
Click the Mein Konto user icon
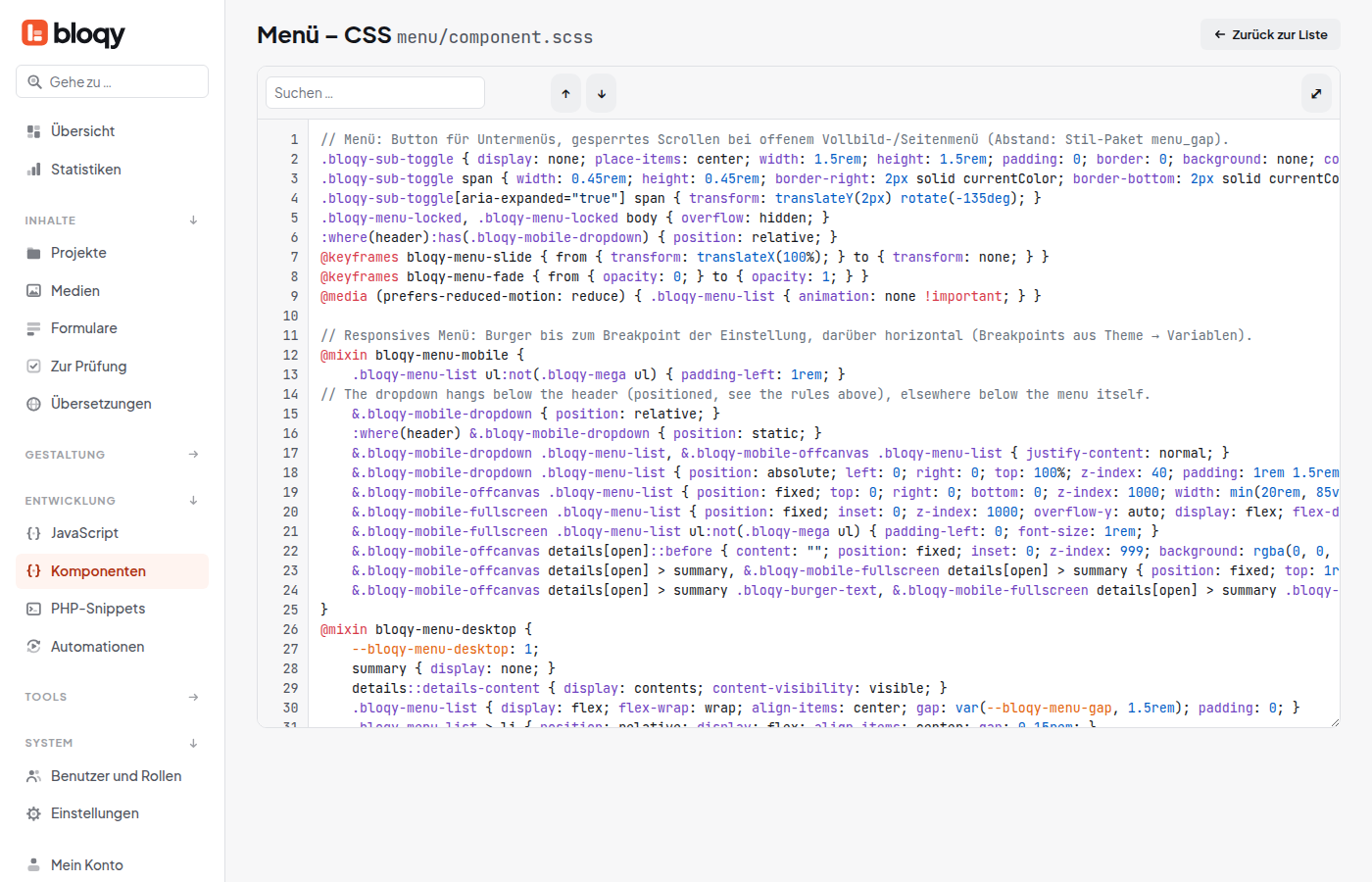point(33,865)
